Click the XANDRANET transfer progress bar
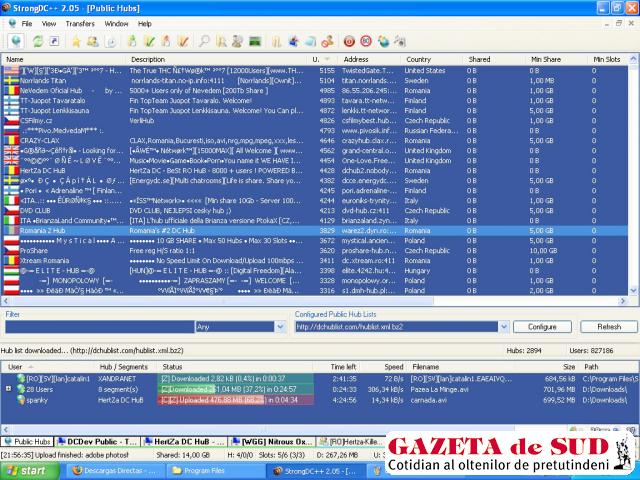640x480 pixels. coord(236,379)
